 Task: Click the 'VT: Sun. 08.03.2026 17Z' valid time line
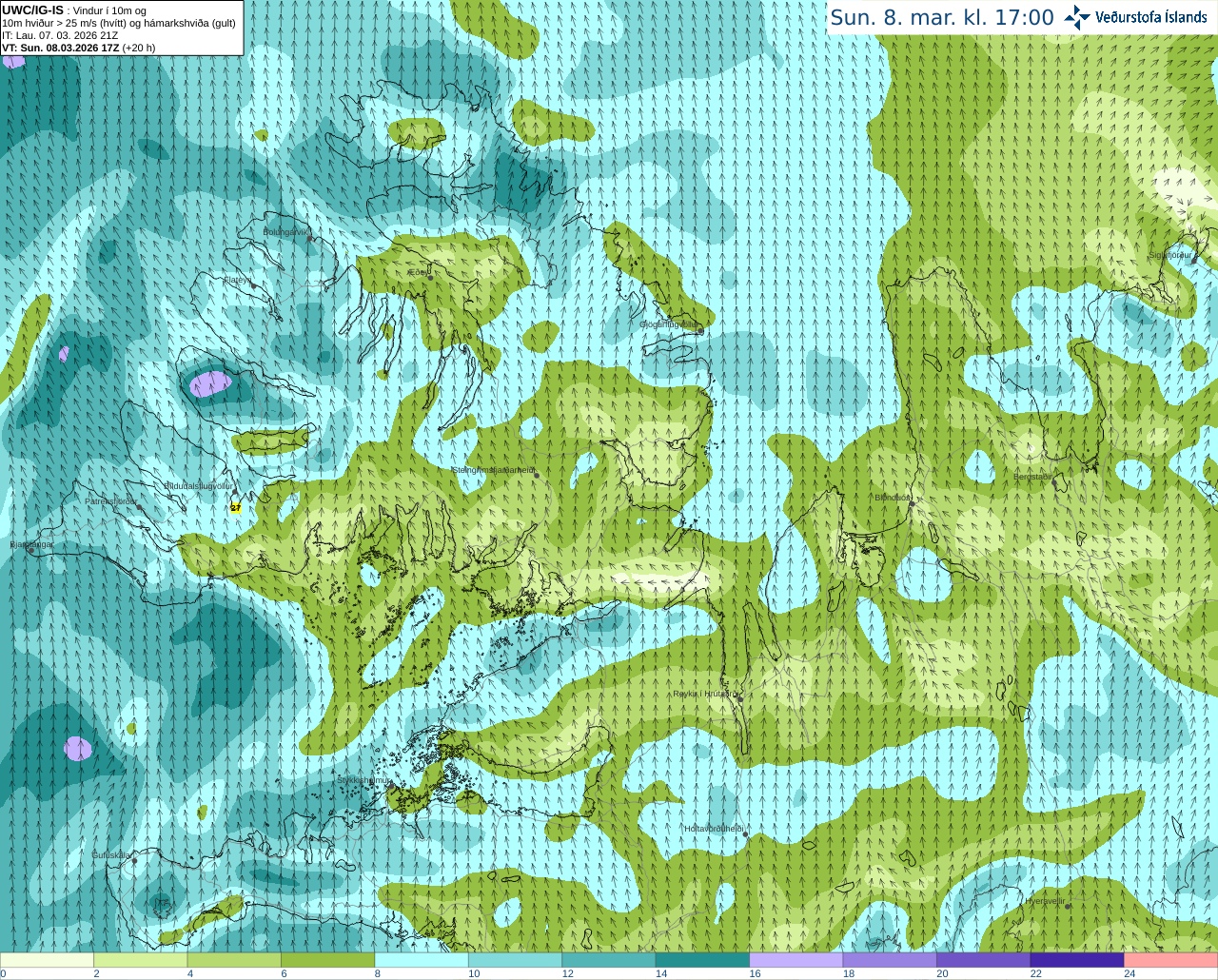[78, 48]
